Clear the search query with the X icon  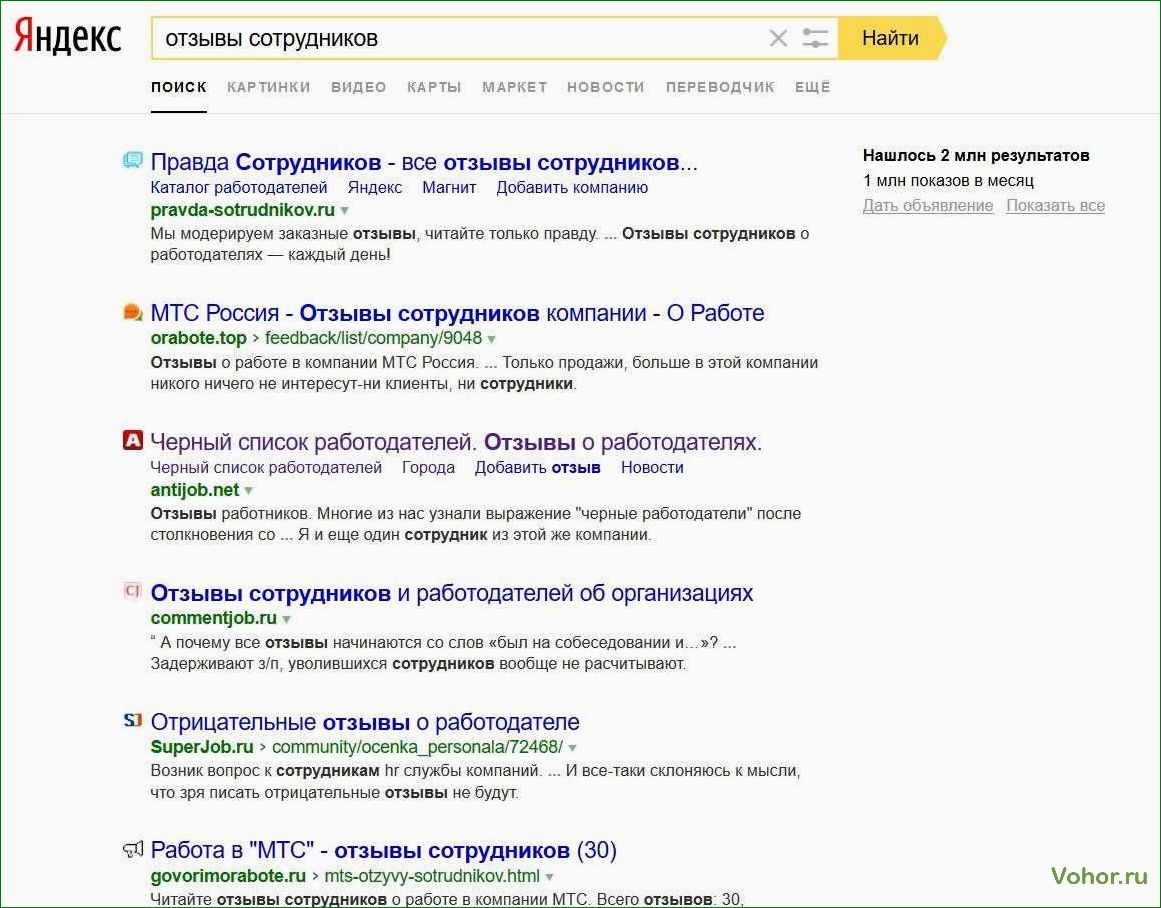[778, 38]
